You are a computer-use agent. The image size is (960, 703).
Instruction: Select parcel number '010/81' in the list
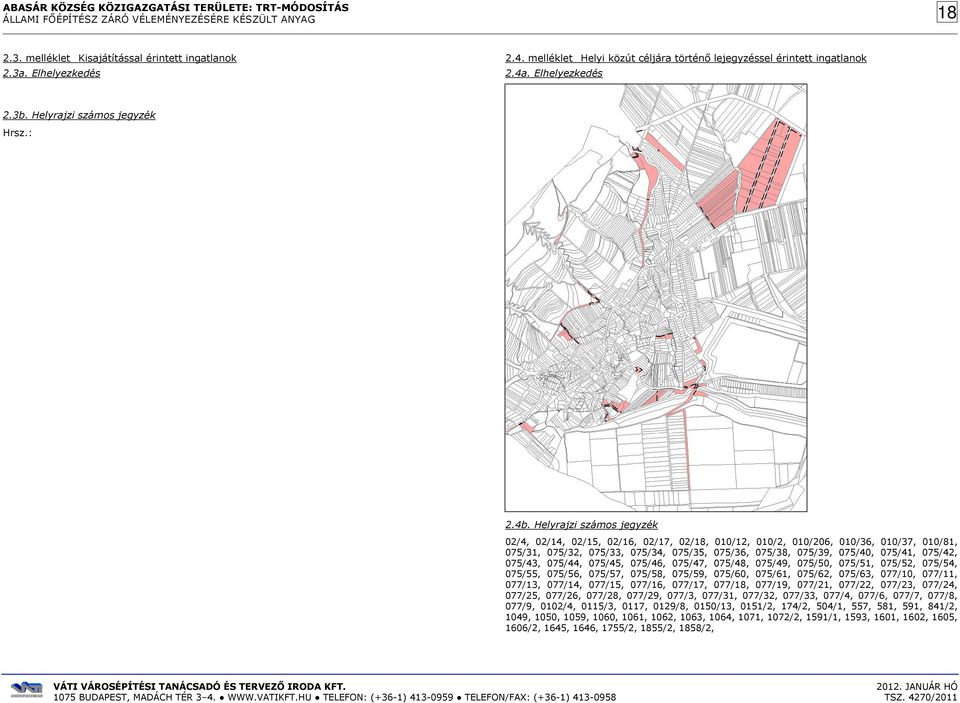[939, 542]
